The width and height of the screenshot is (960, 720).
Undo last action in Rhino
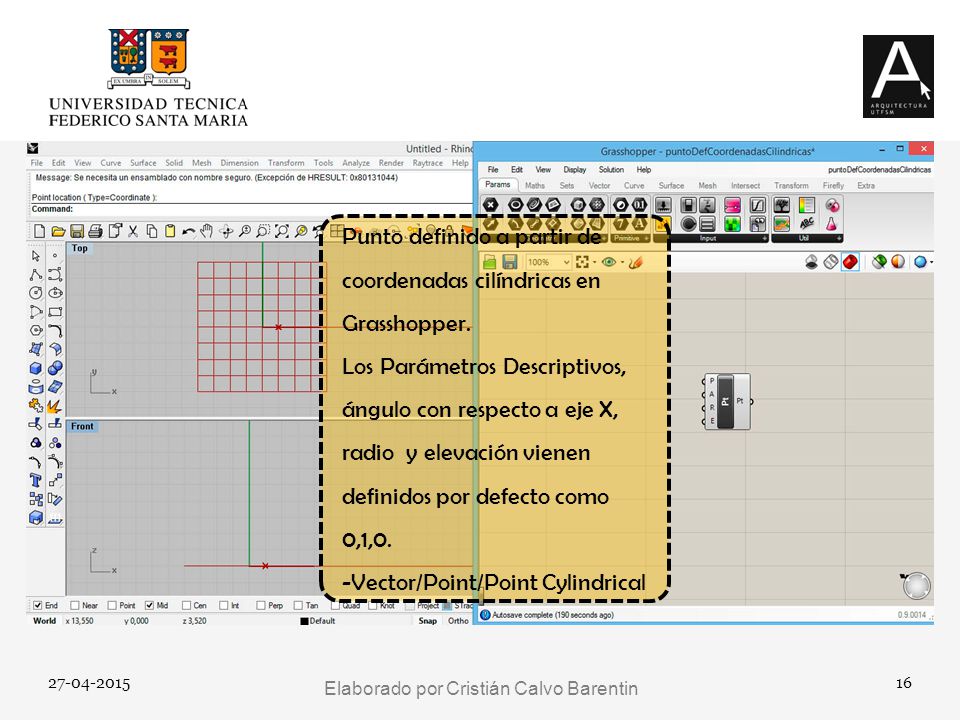coord(189,231)
